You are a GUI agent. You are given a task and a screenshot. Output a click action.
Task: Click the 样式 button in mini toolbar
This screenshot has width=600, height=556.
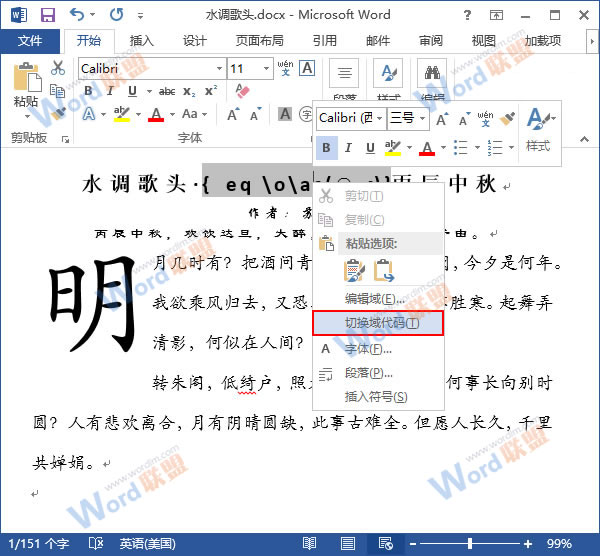(x=540, y=129)
